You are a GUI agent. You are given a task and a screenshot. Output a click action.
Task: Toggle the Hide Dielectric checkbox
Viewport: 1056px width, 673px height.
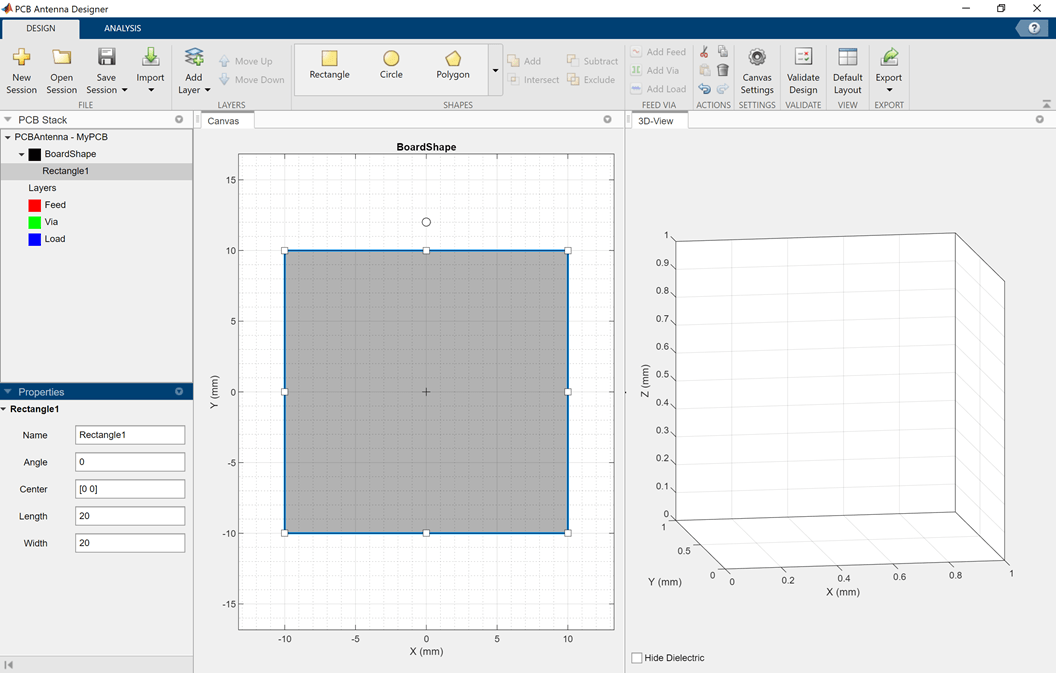pyautogui.click(x=636, y=658)
